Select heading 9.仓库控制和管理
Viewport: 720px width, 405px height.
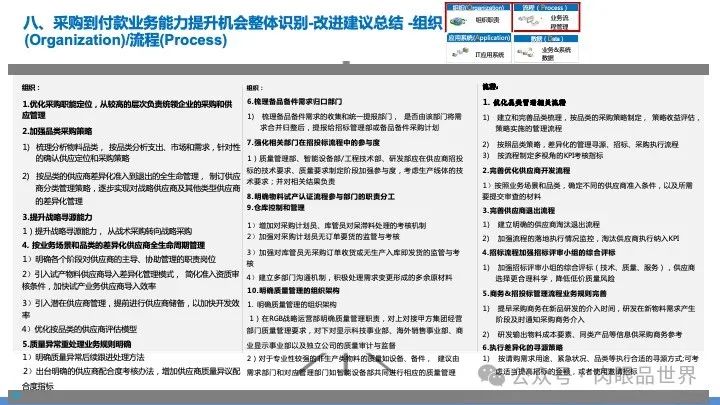click(x=276, y=208)
